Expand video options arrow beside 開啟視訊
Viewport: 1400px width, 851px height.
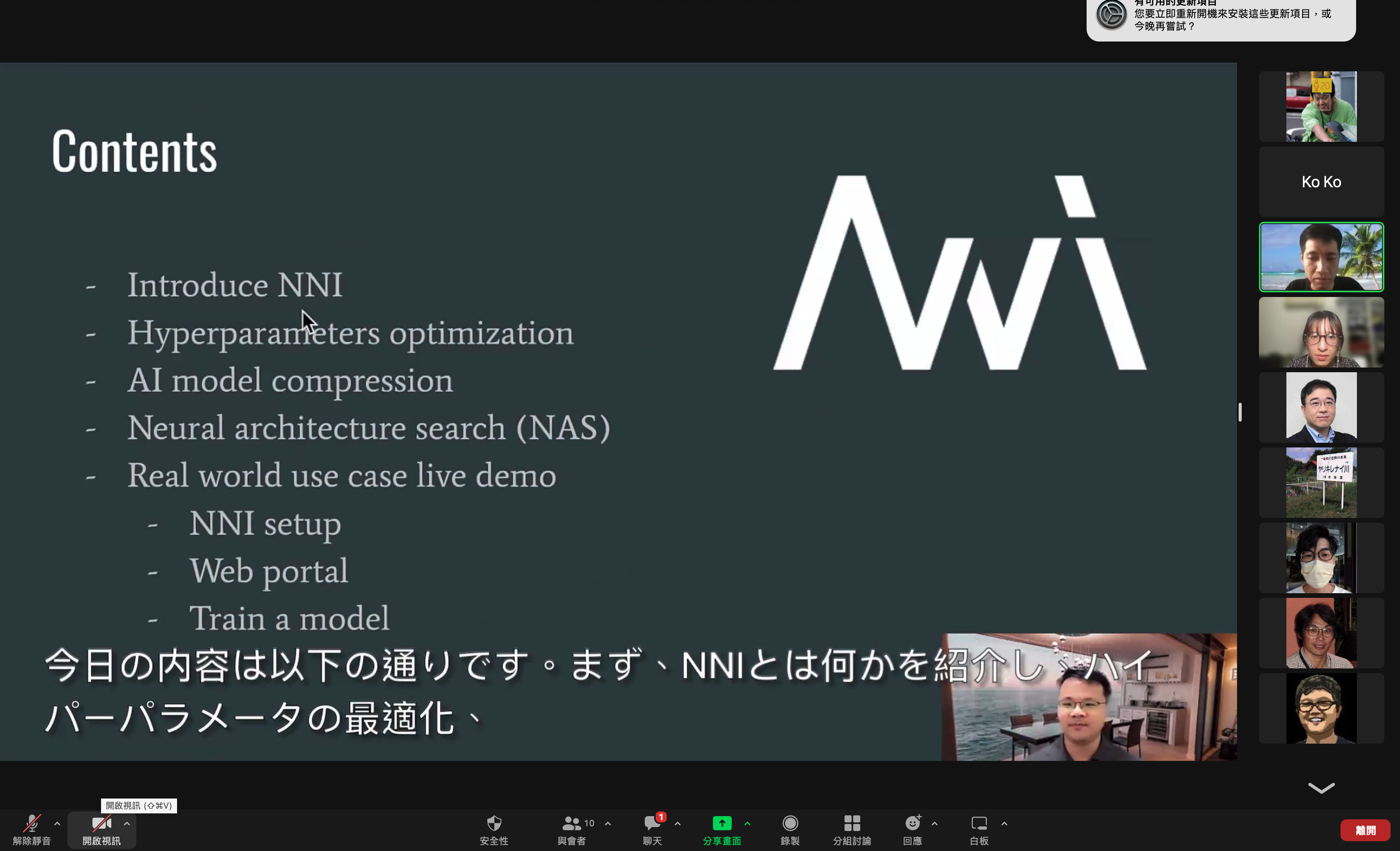coord(127,823)
